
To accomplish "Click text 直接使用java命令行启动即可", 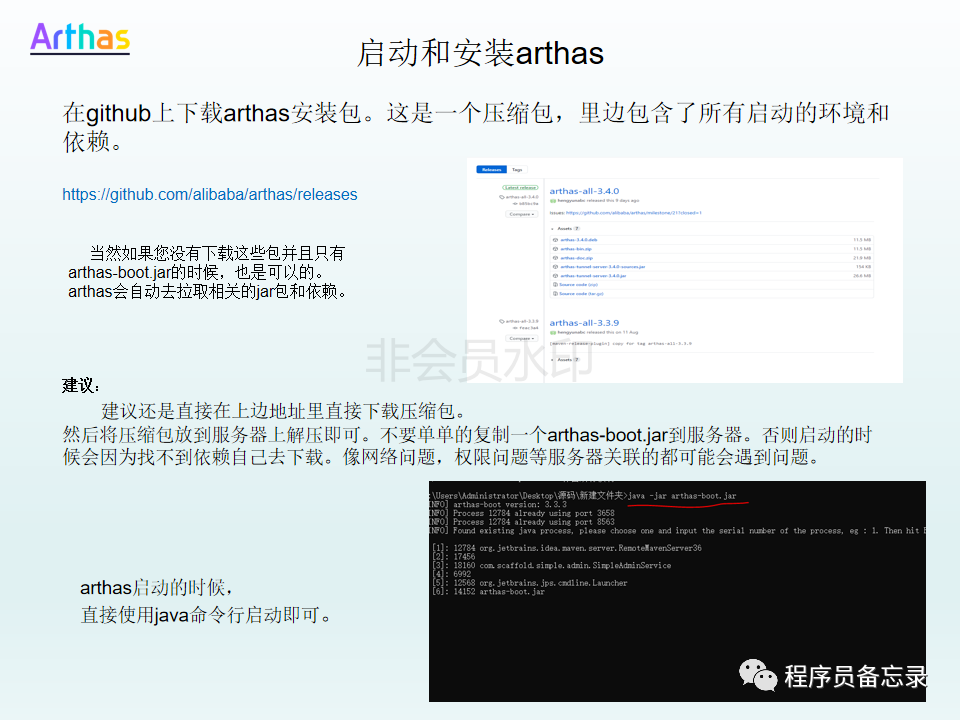I will click(206, 615).
